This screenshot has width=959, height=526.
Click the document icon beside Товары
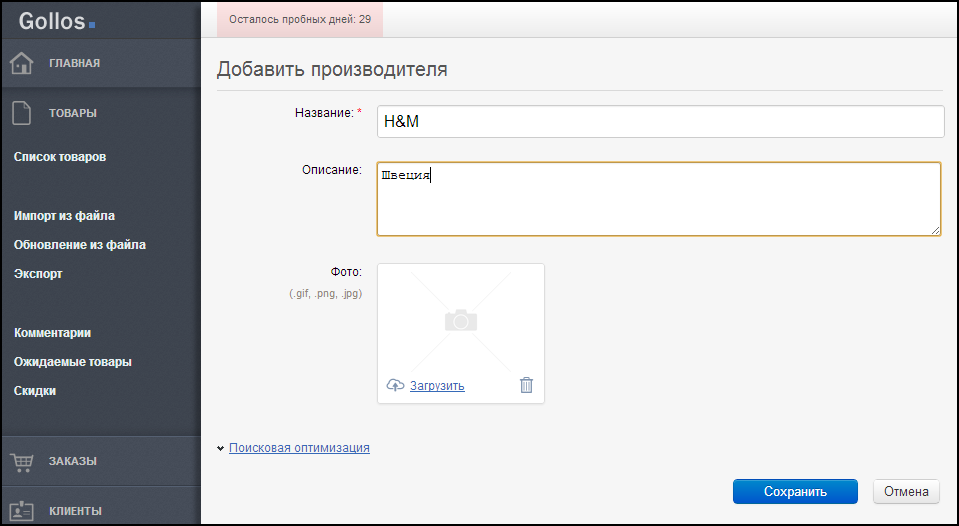tap(22, 113)
